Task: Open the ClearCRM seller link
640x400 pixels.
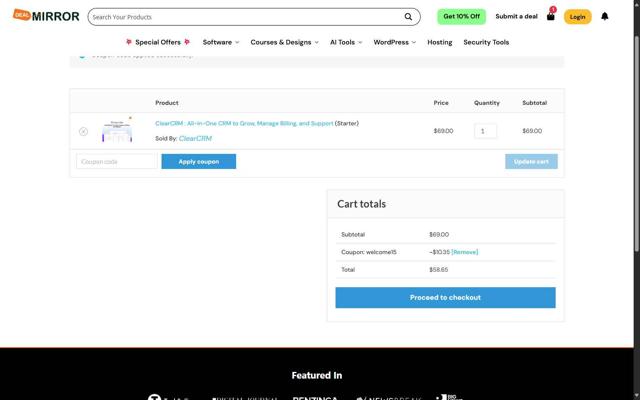Action: (x=195, y=138)
